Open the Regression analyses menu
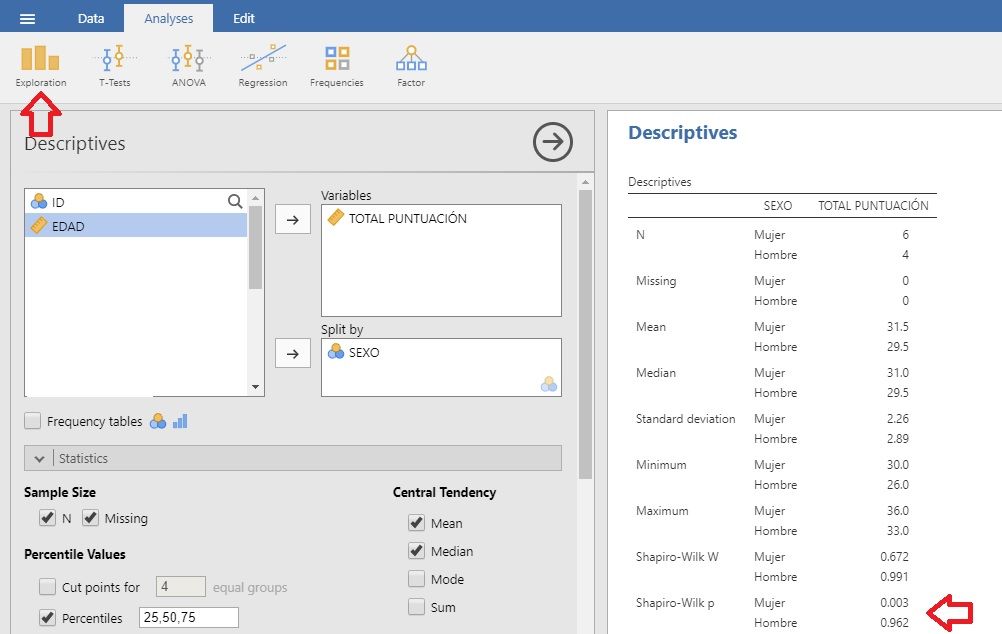Viewport: 1002px width, 634px height. coord(263,65)
